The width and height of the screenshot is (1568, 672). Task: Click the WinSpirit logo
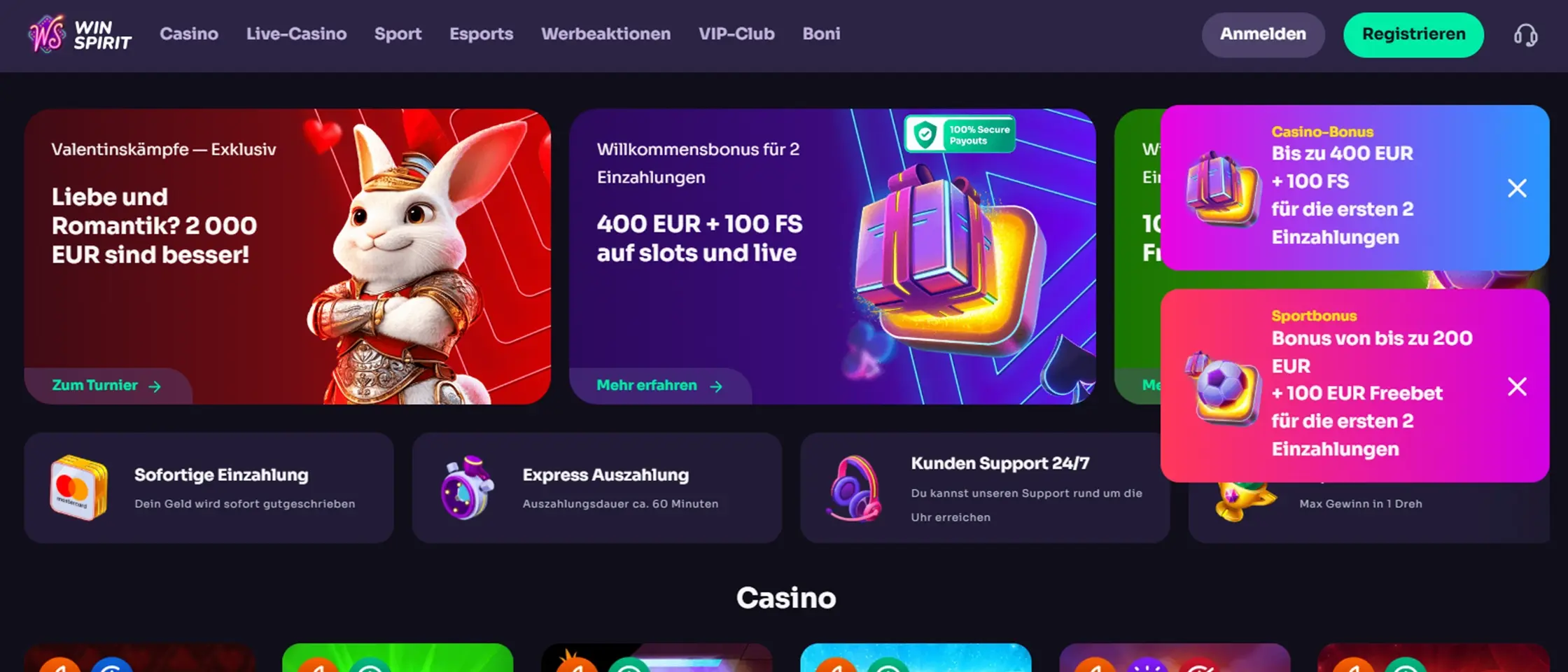[x=80, y=34]
